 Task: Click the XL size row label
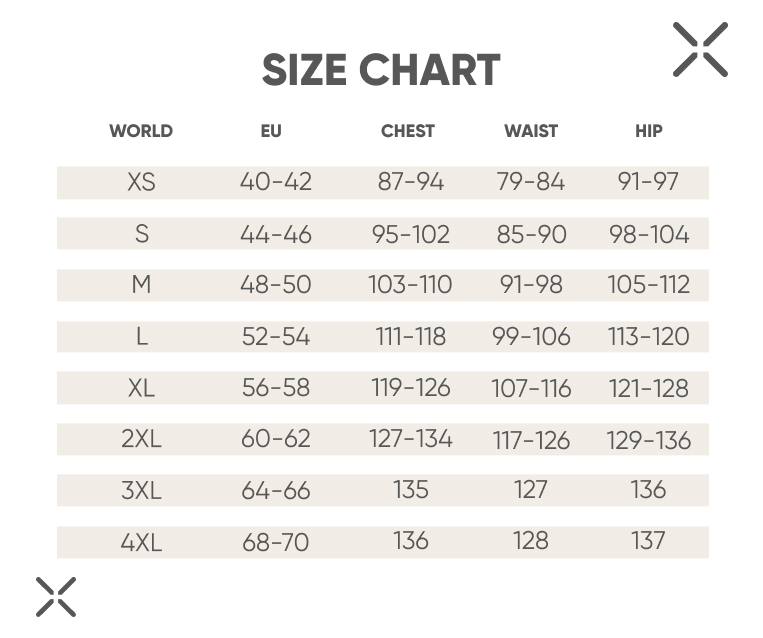click(x=141, y=388)
